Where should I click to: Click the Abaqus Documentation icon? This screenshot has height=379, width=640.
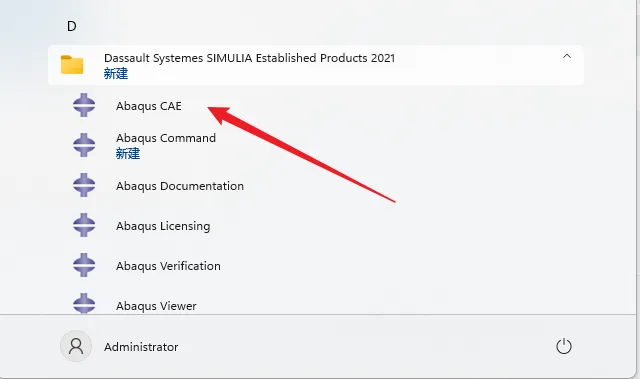pyautogui.click(x=84, y=185)
